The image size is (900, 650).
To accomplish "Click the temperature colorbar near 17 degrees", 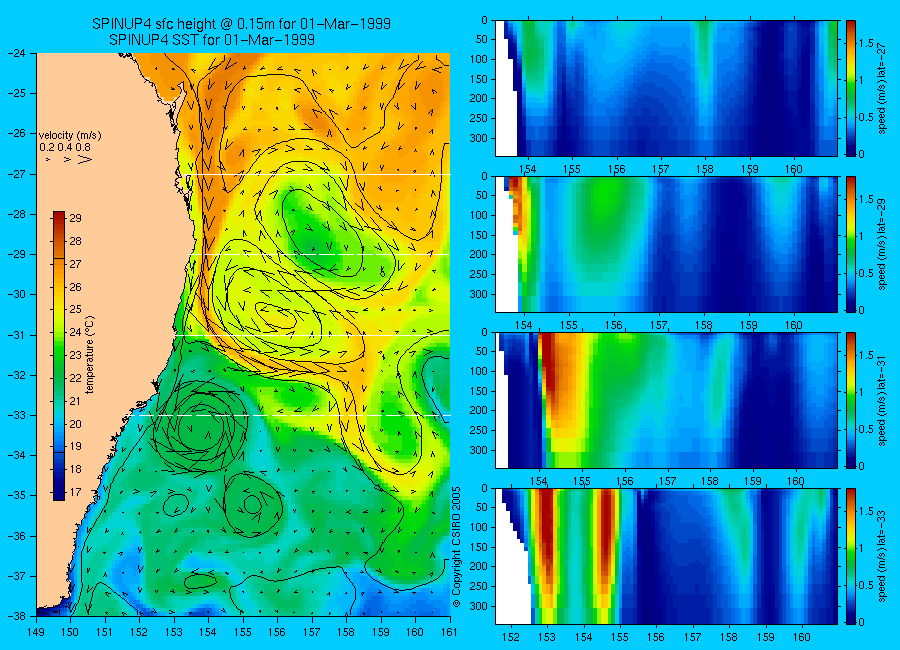I will 59,493.
